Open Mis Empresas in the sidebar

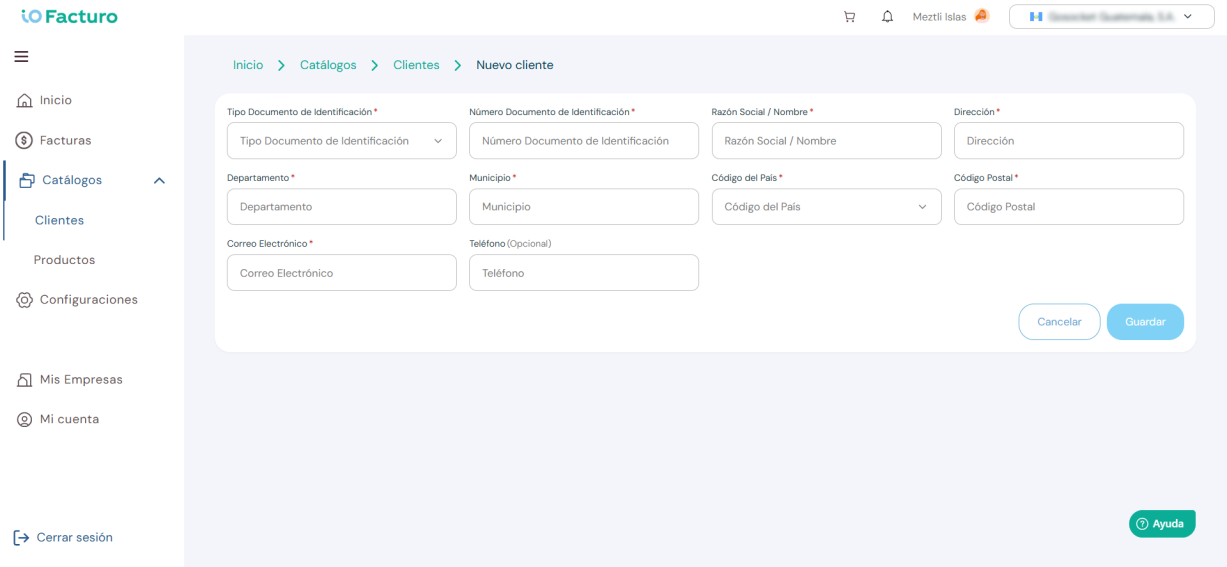(81, 380)
